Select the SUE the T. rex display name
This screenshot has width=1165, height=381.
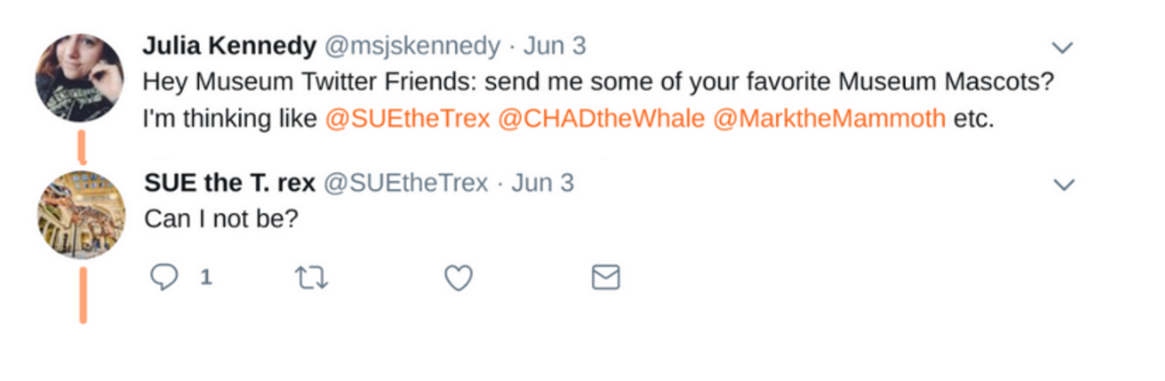pos(230,183)
